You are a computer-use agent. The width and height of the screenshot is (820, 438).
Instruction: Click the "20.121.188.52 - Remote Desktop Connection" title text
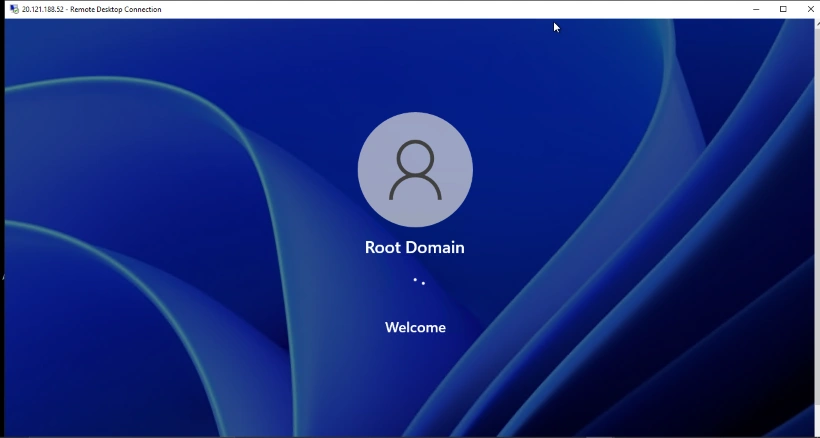tap(92, 9)
